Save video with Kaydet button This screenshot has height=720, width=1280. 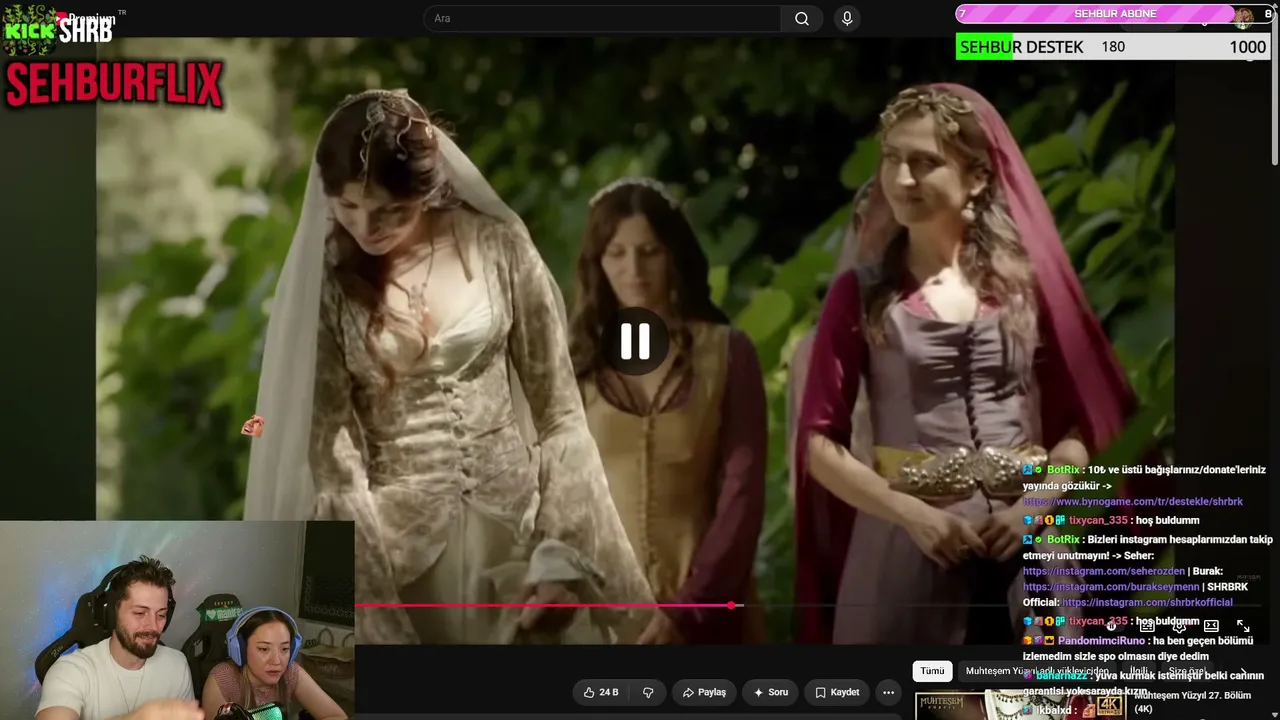click(837, 692)
